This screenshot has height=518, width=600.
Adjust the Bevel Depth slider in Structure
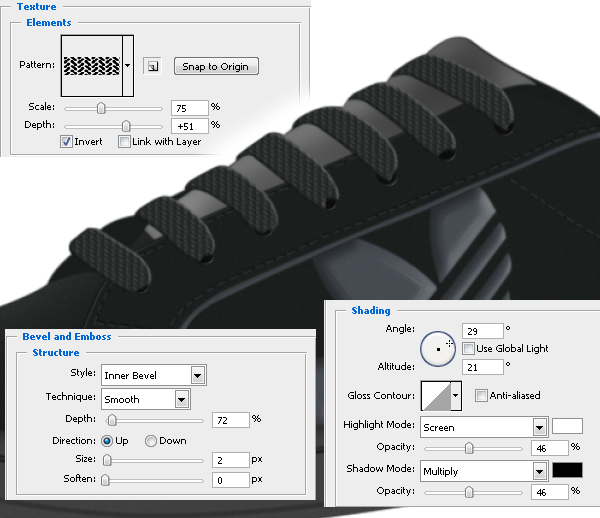click(112, 420)
